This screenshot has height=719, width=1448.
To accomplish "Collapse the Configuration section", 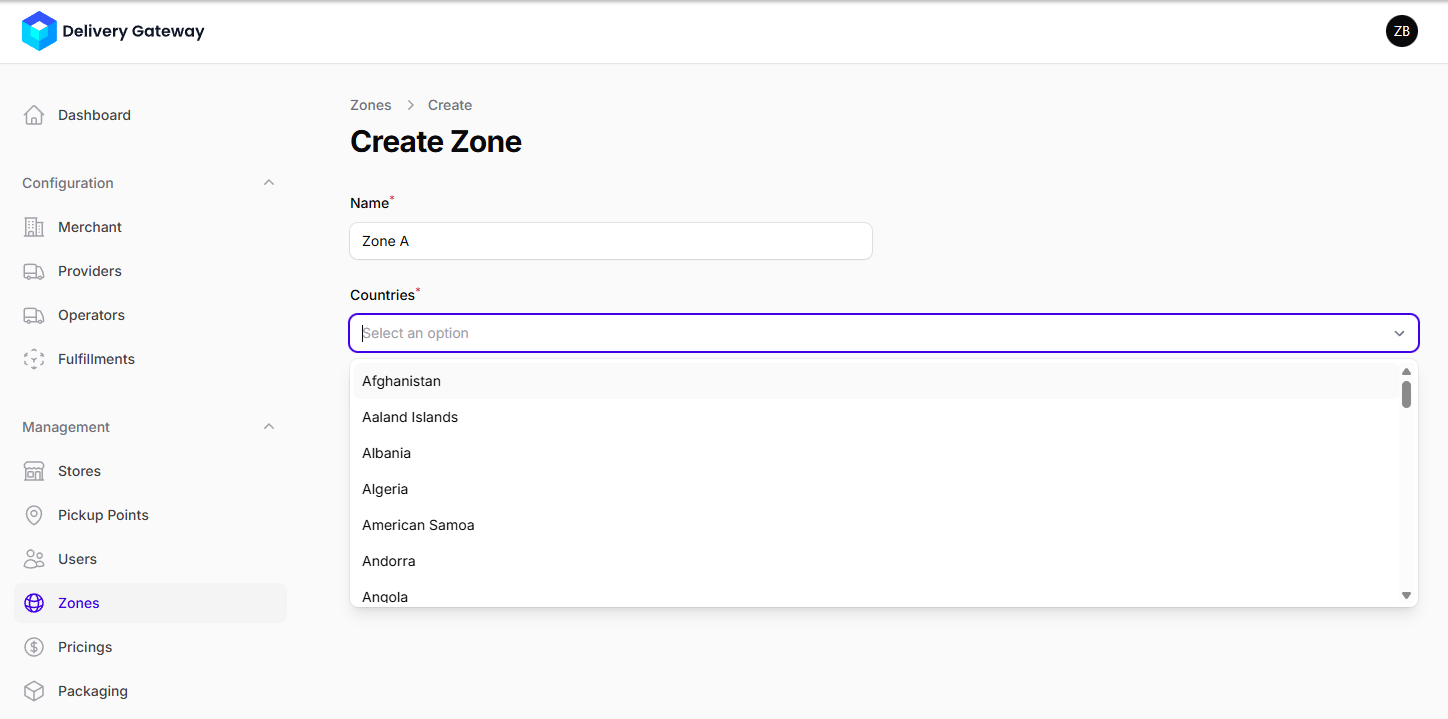I will (x=268, y=183).
